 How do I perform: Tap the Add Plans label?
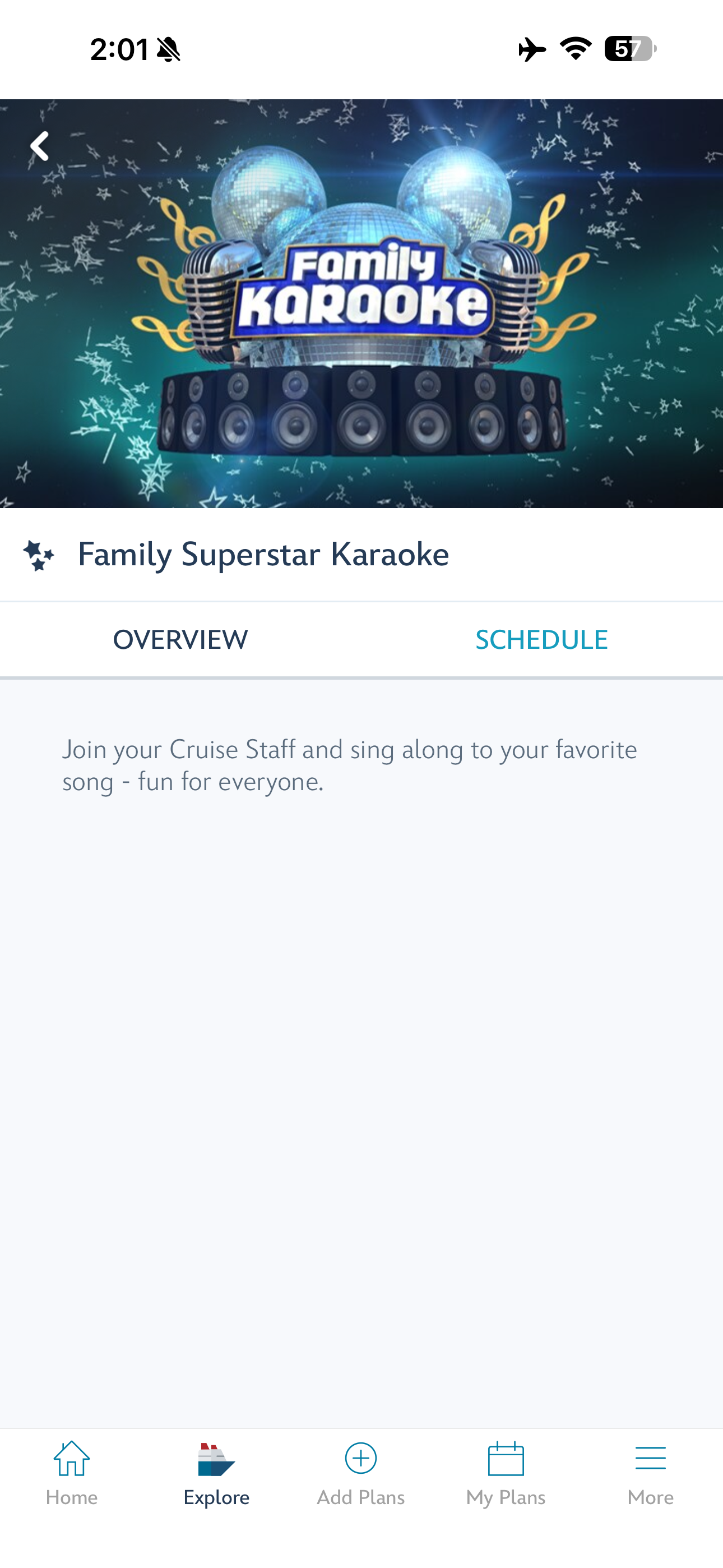tap(361, 1497)
